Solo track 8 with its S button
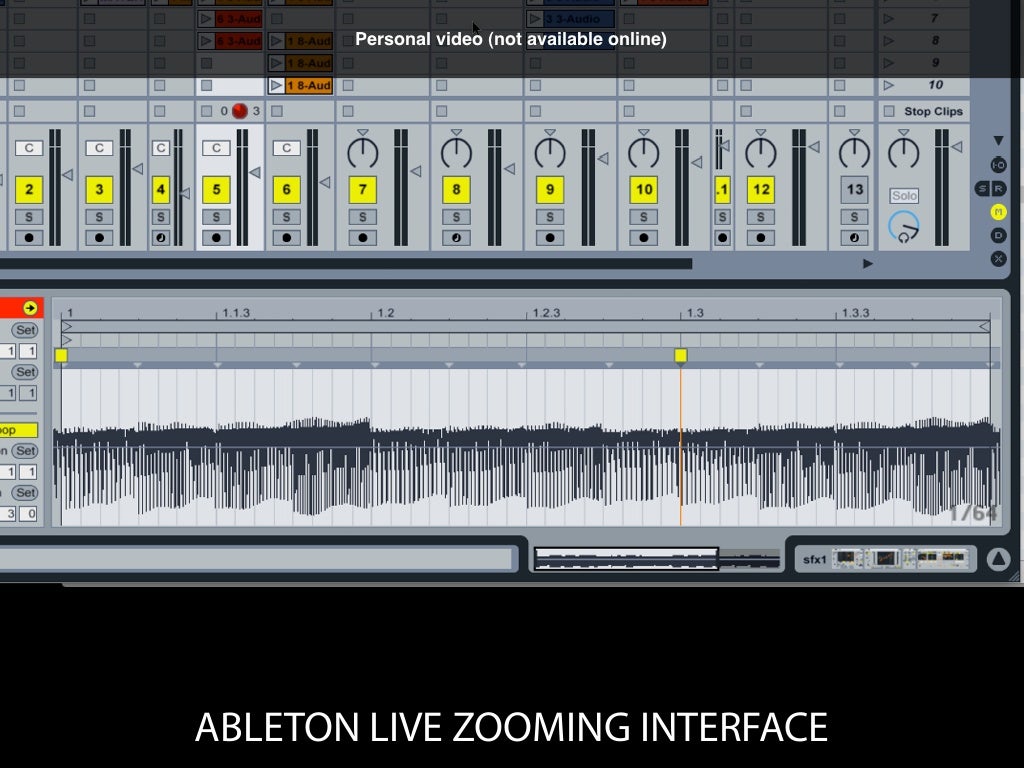 tap(456, 217)
